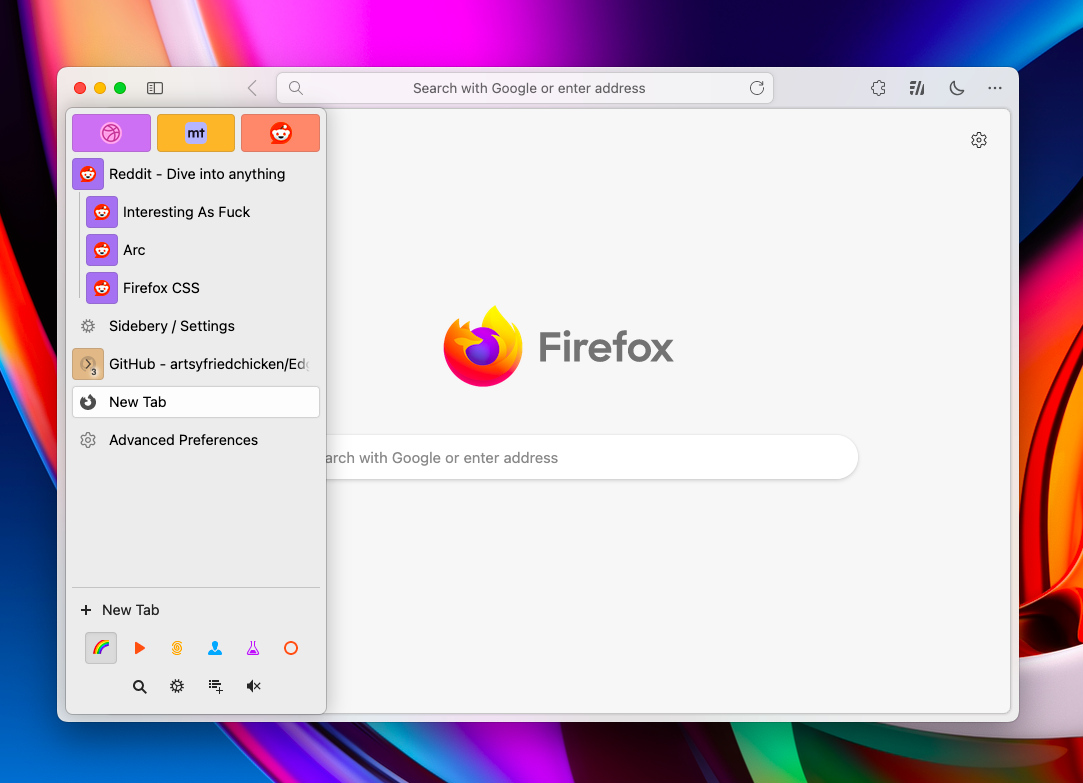This screenshot has height=783, width=1083.
Task: Open the extensions puzzle icon
Action: (878, 88)
